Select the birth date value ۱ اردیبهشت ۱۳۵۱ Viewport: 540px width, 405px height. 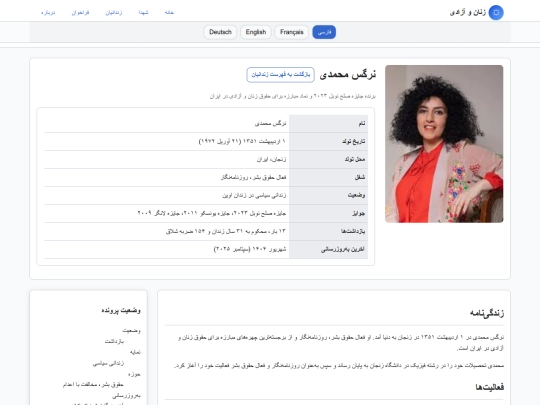[x=242, y=141]
